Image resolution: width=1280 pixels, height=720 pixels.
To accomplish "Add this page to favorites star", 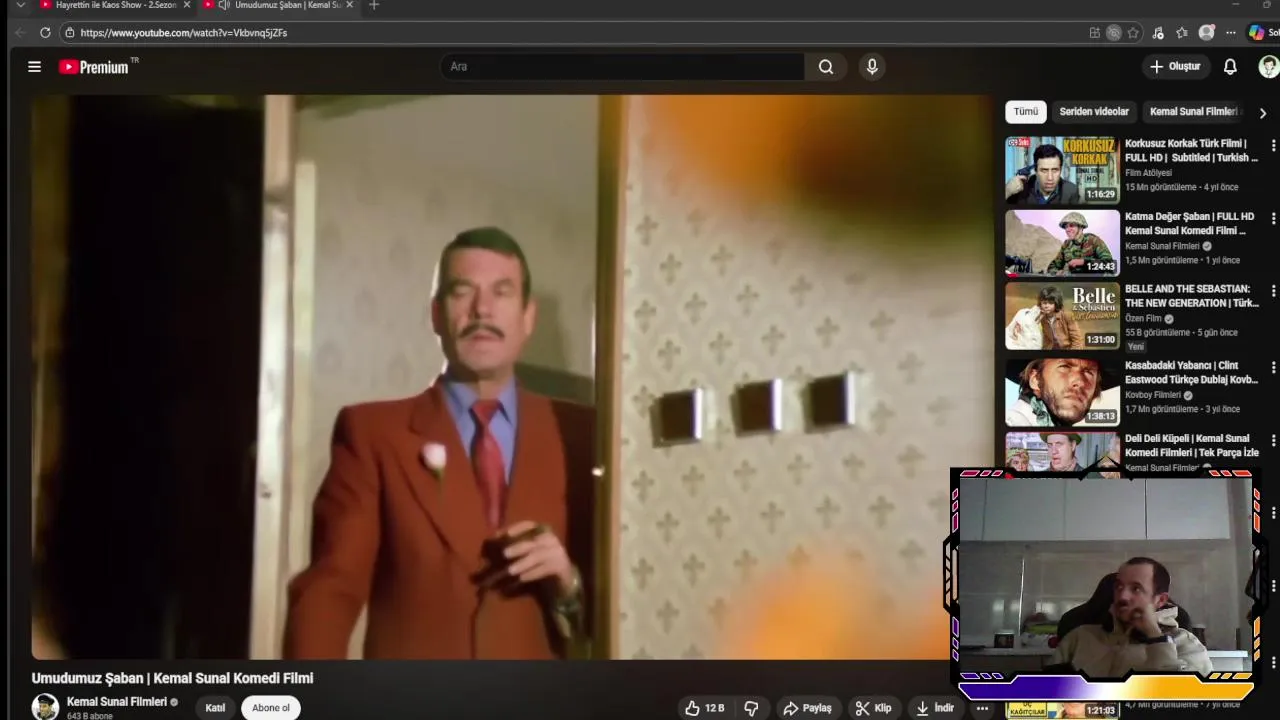I will click(x=1133, y=33).
